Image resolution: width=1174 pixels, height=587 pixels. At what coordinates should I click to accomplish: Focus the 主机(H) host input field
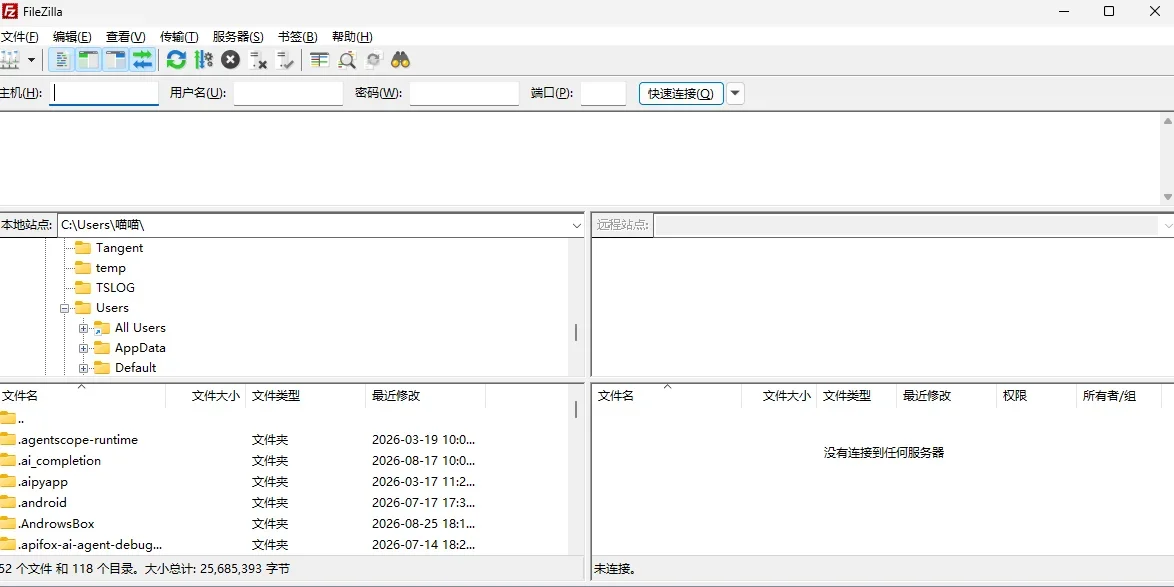[x=104, y=94]
